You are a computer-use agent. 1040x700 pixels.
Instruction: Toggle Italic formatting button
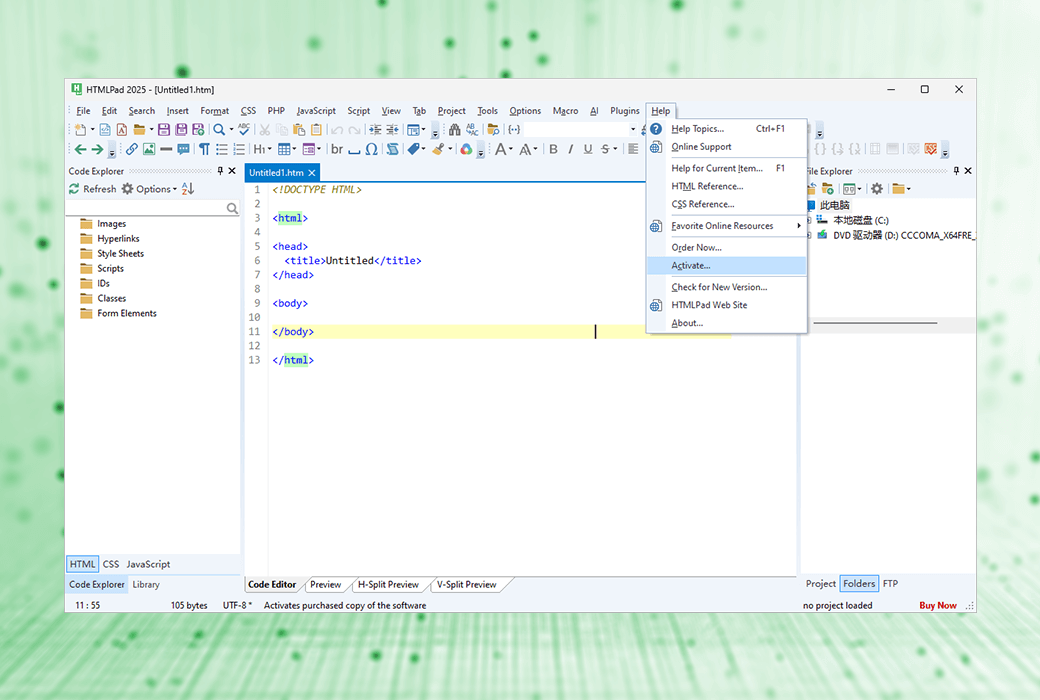(570, 149)
